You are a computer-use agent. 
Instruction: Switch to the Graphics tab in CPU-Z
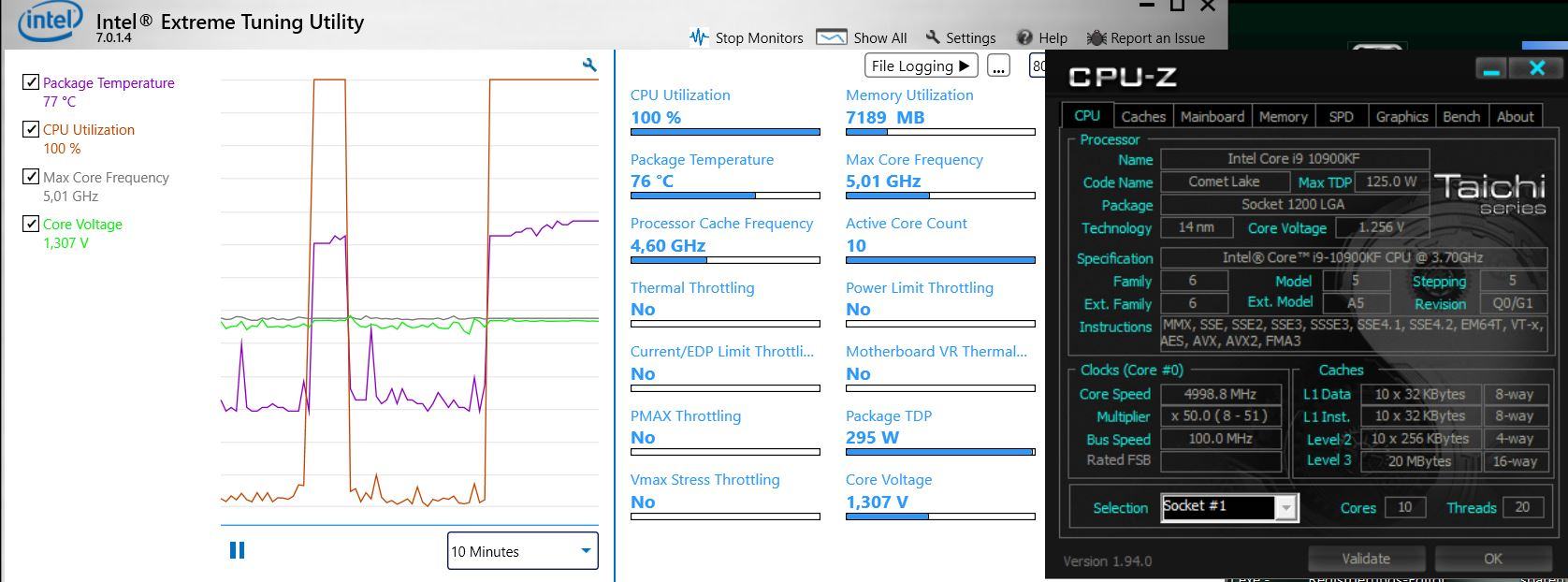[x=1401, y=116]
